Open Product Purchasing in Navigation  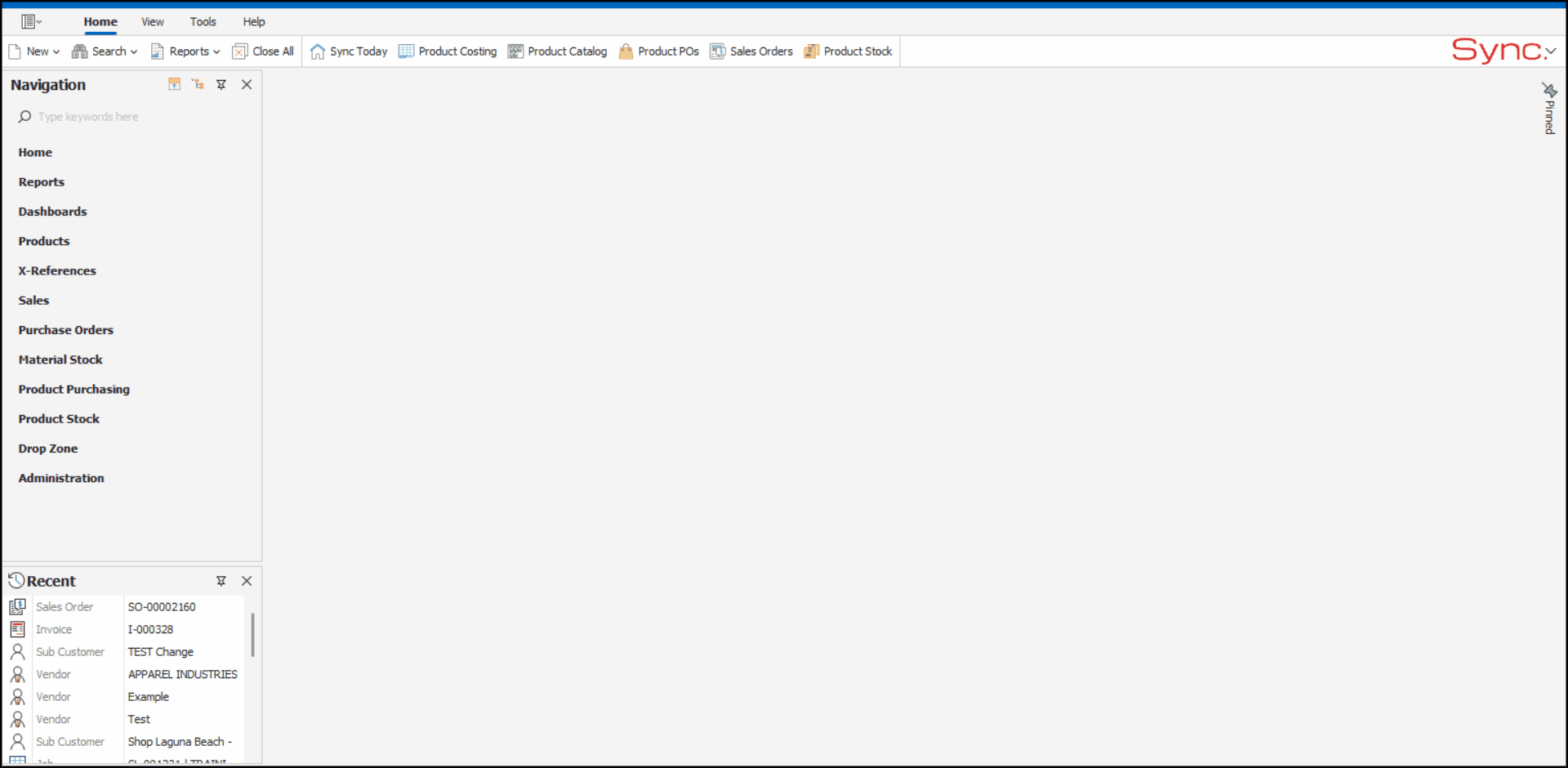tap(74, 390)
